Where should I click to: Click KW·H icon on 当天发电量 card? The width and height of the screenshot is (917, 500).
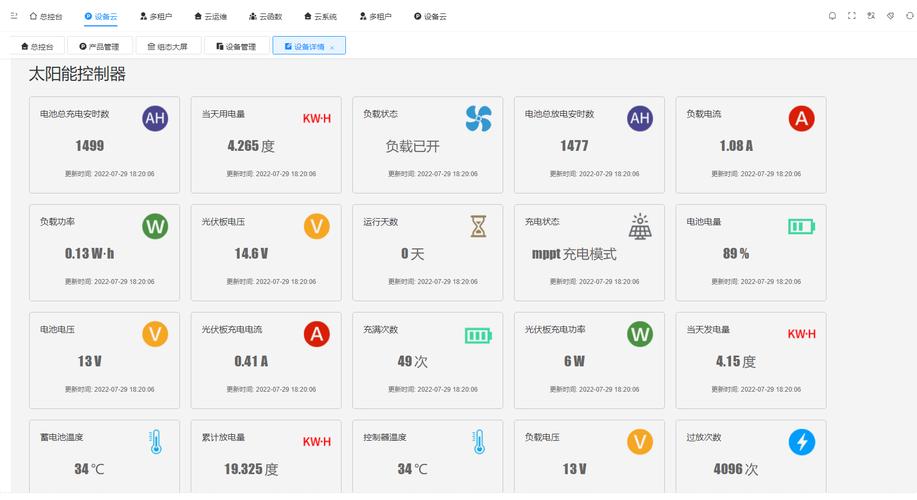(x=801, y=335)
